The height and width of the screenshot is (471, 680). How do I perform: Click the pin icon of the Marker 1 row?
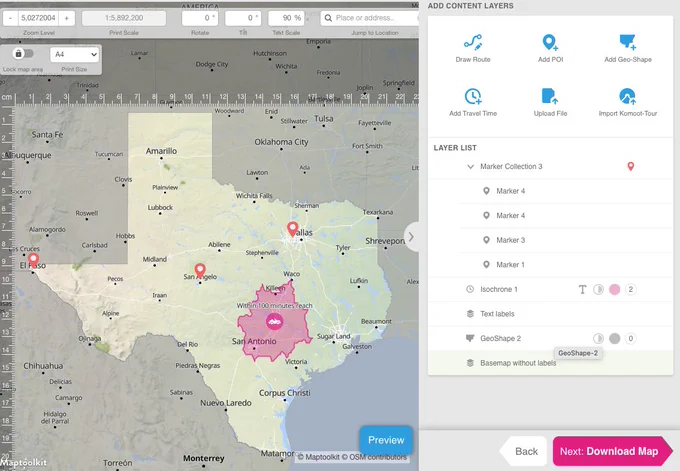486,265
